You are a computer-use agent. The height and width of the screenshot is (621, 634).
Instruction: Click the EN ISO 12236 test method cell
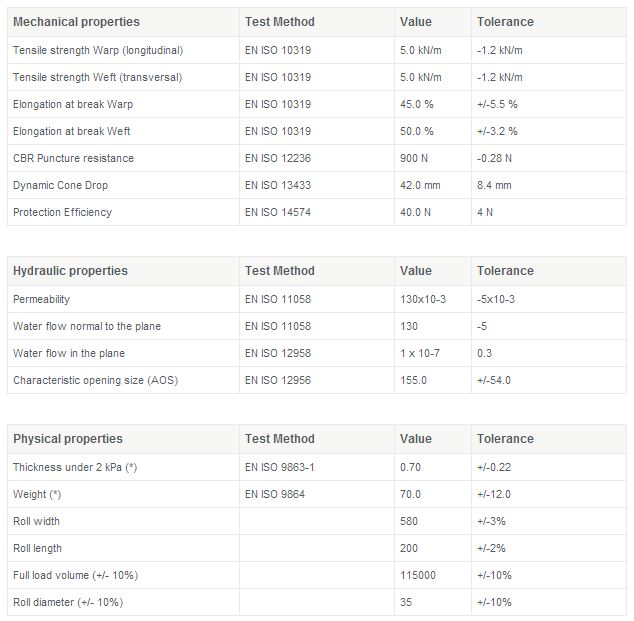[x=278, y=158]
